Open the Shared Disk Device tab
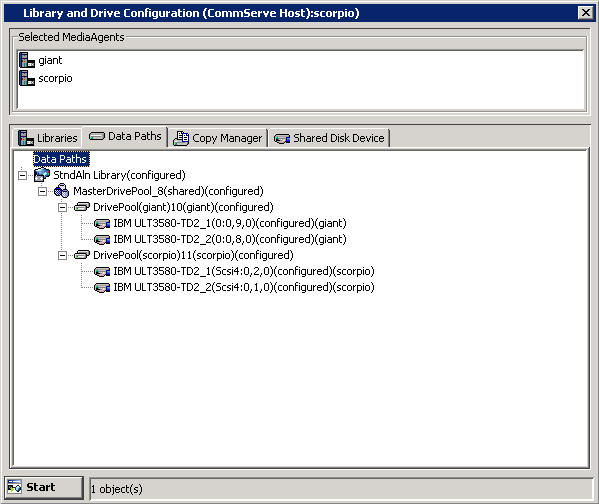The image size is (599, 504). 329,138
